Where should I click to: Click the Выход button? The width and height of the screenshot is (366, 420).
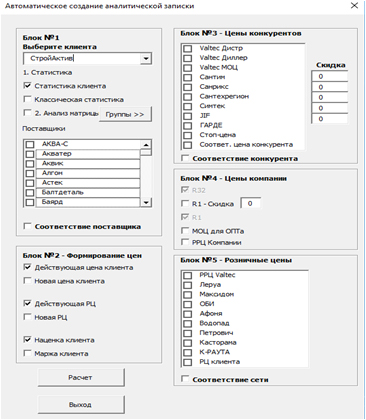(81, 405)
